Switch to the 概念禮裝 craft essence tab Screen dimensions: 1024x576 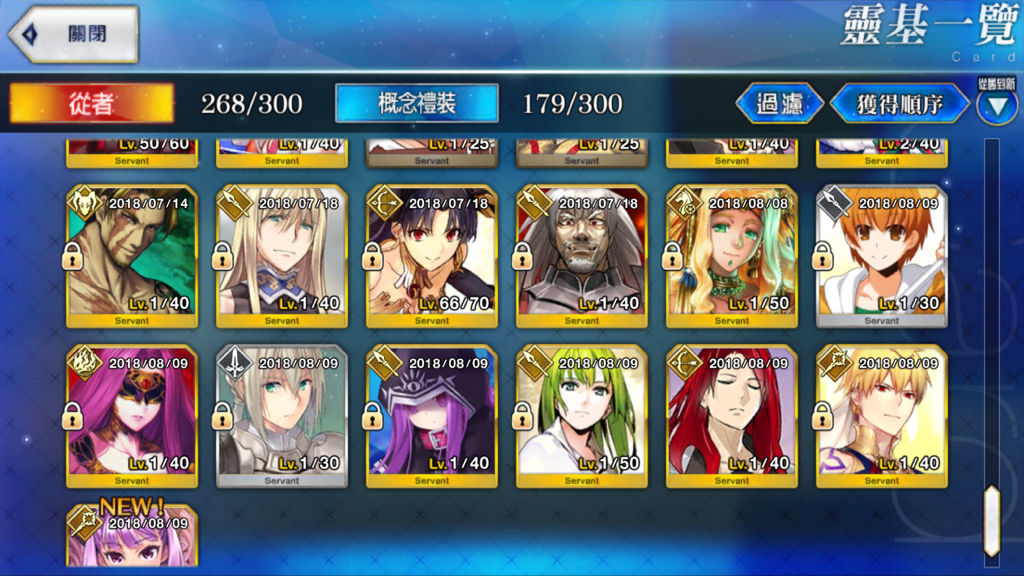(417, 103)
